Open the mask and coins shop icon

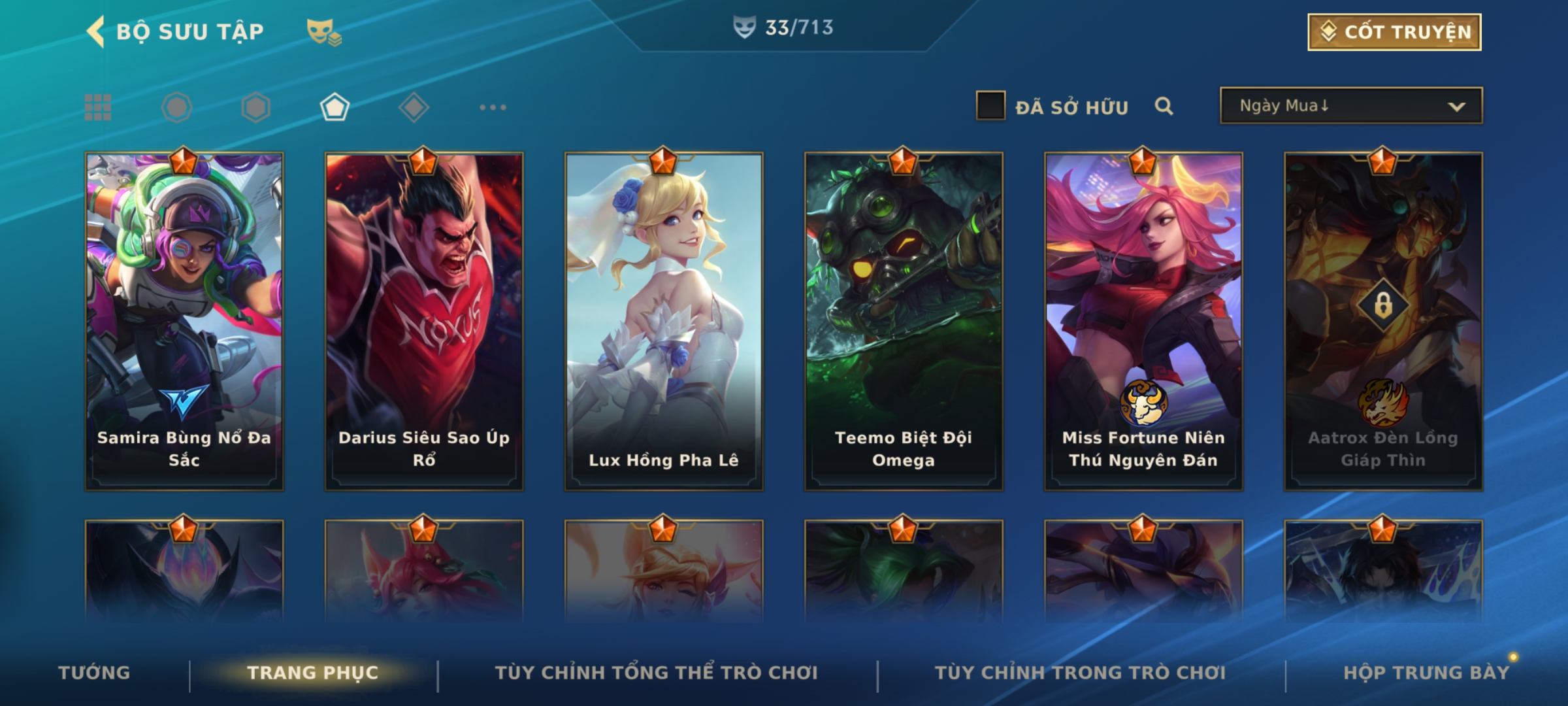[324, 31]
